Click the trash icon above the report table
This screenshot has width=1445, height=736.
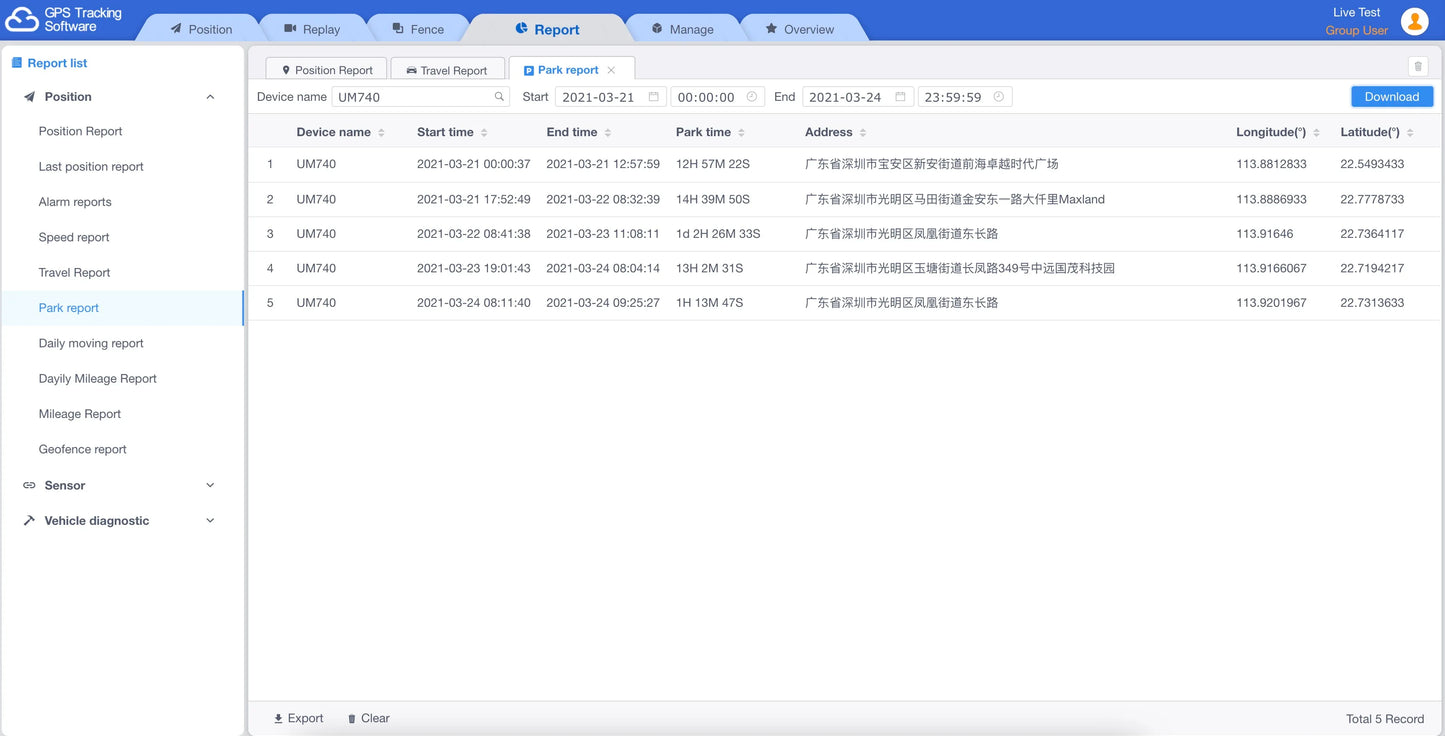tap(1417, 65)
